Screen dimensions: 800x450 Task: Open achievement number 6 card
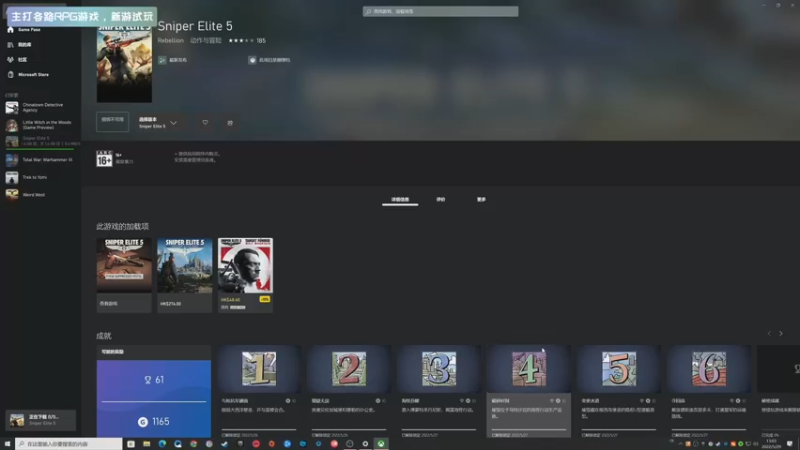pyautogui.click(x=709, y=391)
